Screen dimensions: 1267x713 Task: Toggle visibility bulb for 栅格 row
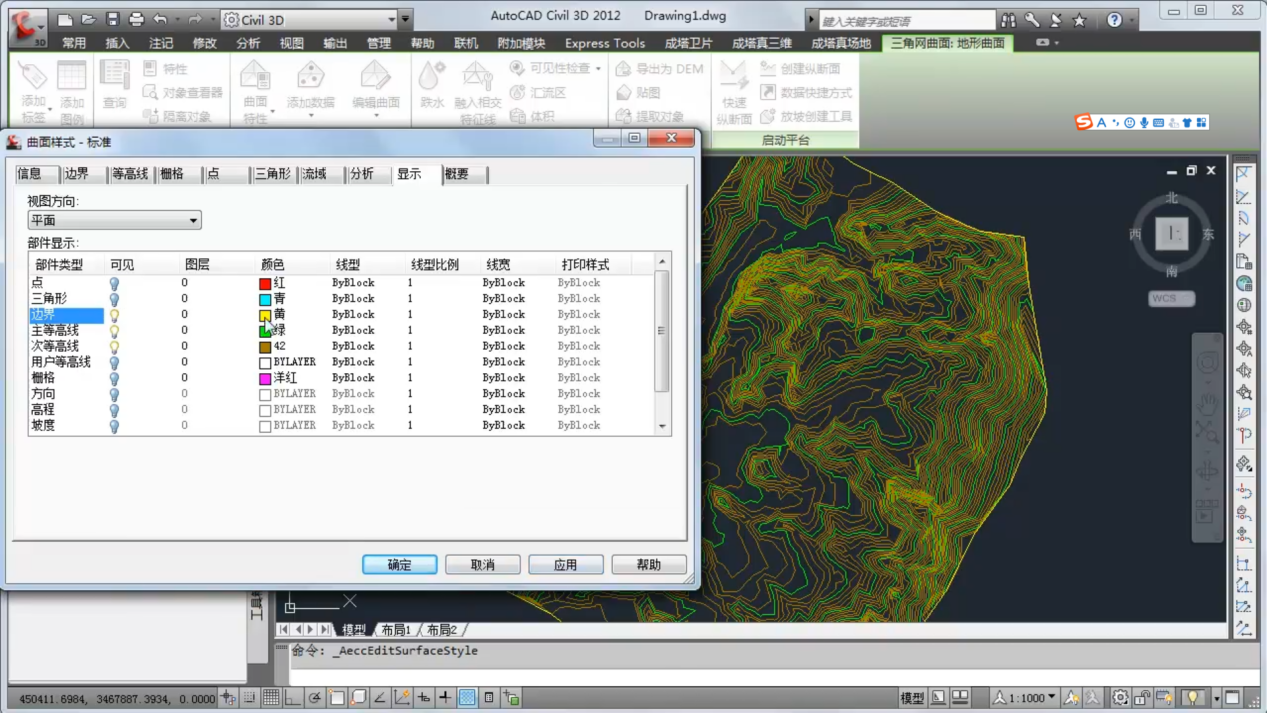point(114,379)
